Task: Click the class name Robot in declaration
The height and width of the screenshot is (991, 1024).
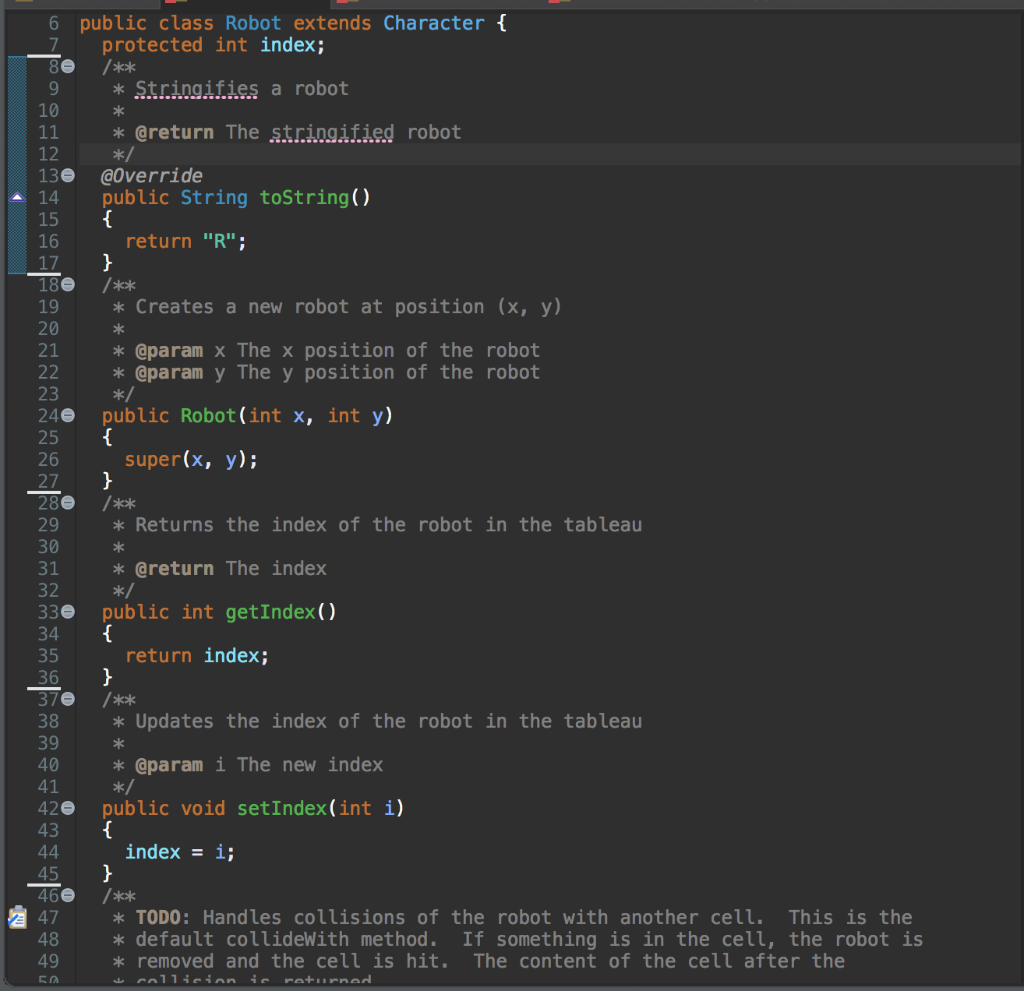Action: click(253, 24)
